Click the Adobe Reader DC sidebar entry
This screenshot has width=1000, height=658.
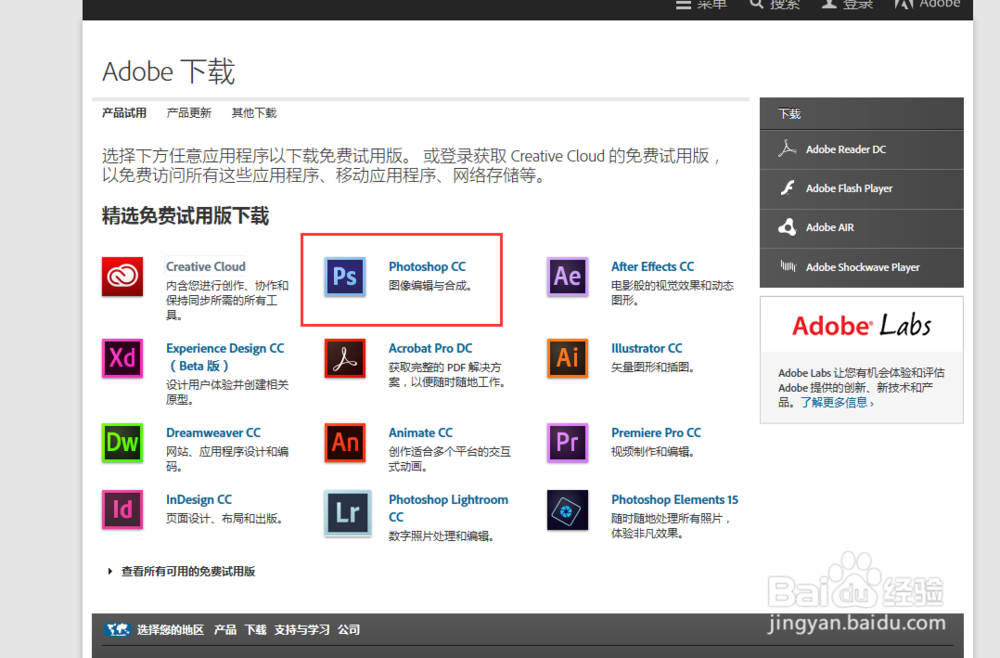862,149
